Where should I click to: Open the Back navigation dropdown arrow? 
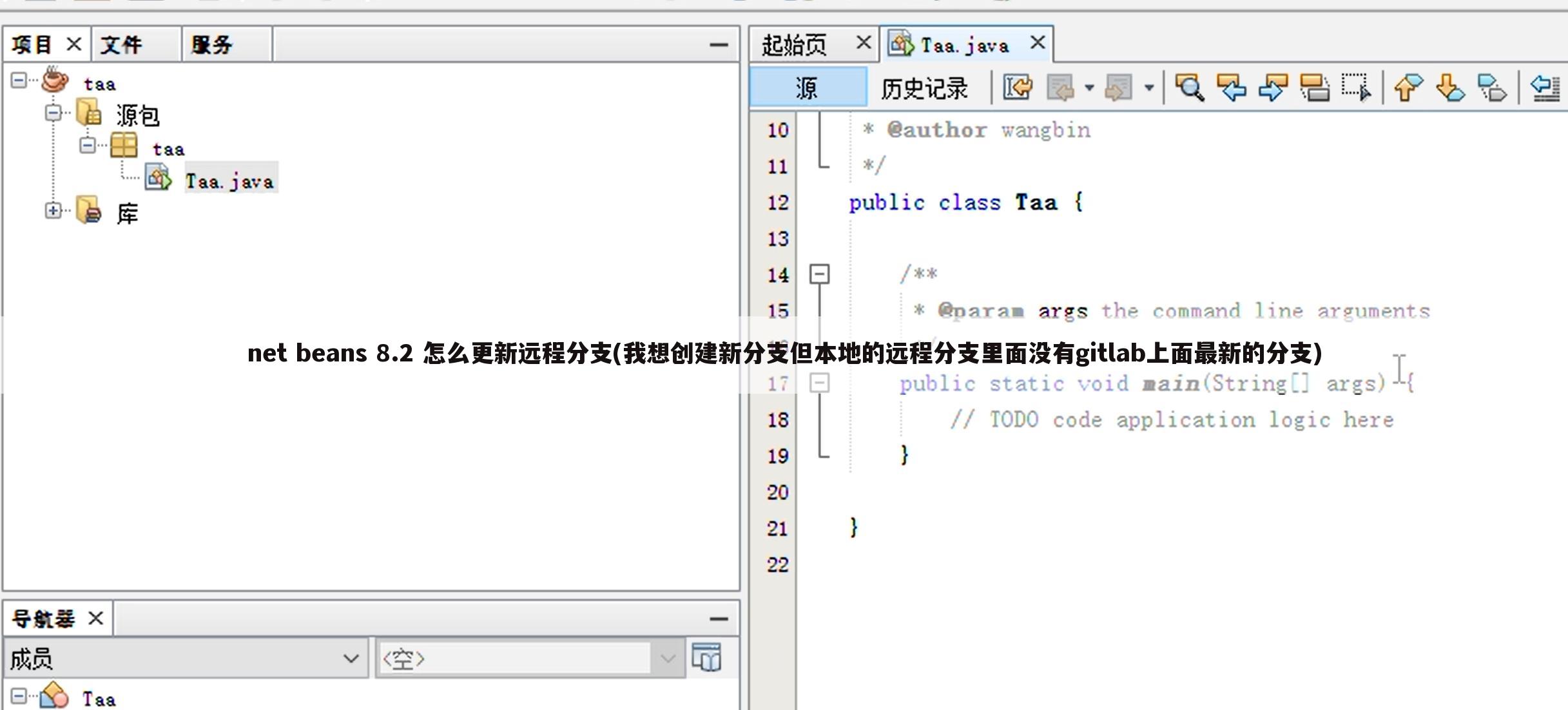[x=1089, y=88]
